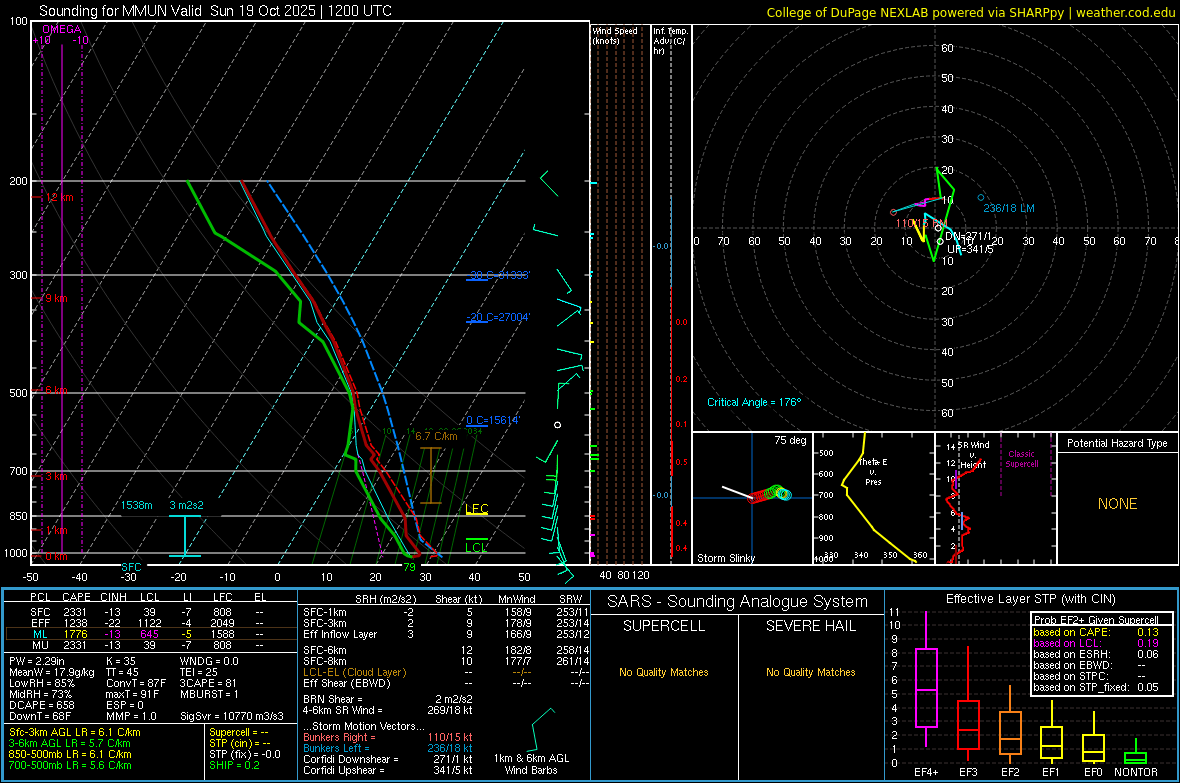Screen dimensions: 1180x783
Task: Click the SARS - Sounding Analogue System title
Action: 738,602
